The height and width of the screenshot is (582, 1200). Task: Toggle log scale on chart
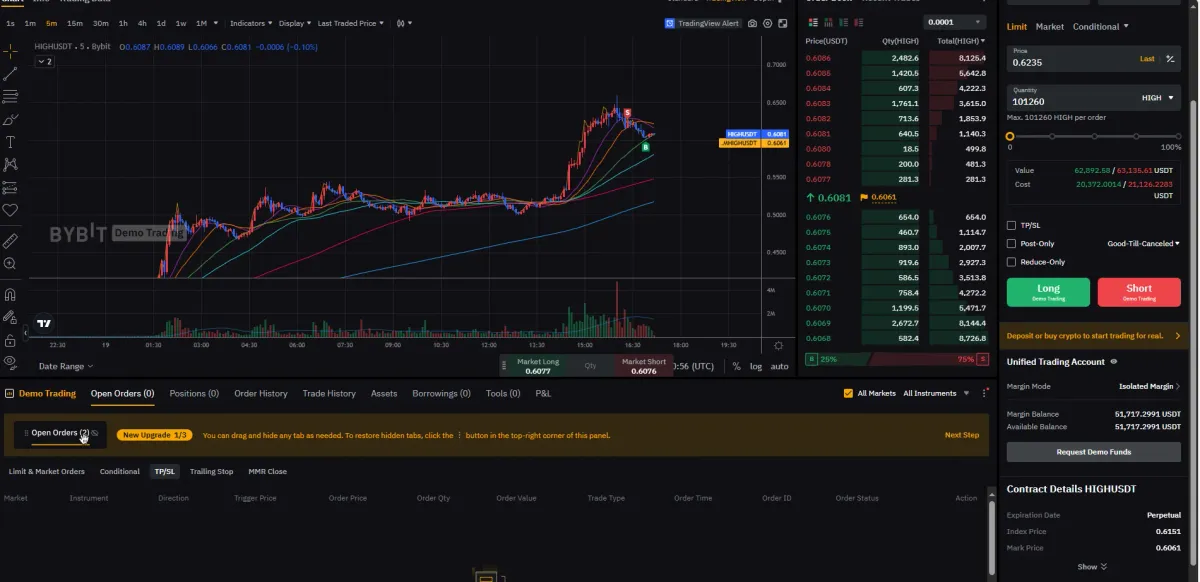756,366
